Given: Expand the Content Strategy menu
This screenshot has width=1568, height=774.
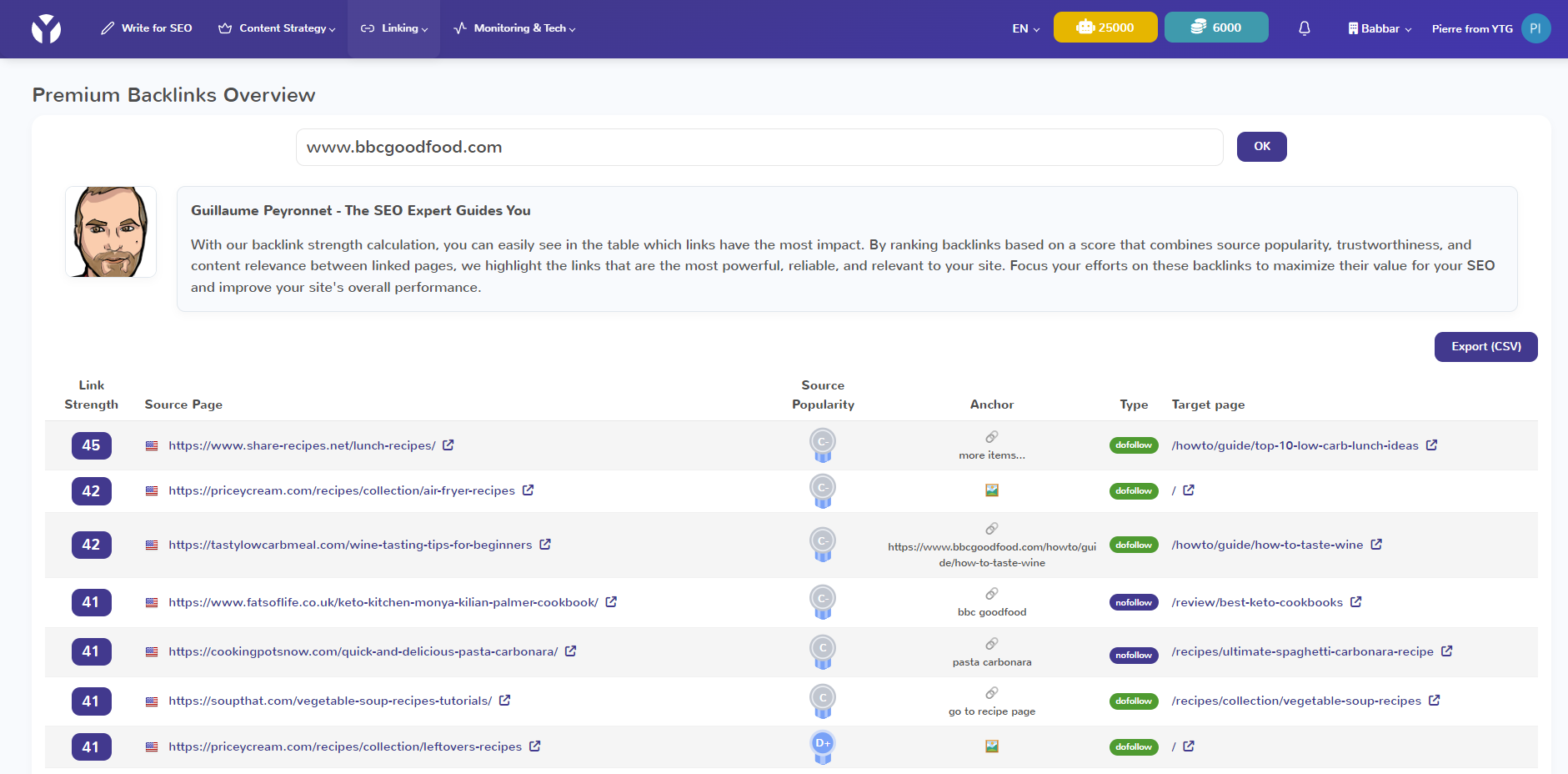Looking at the screenshot, I should [x=277, y=28].
